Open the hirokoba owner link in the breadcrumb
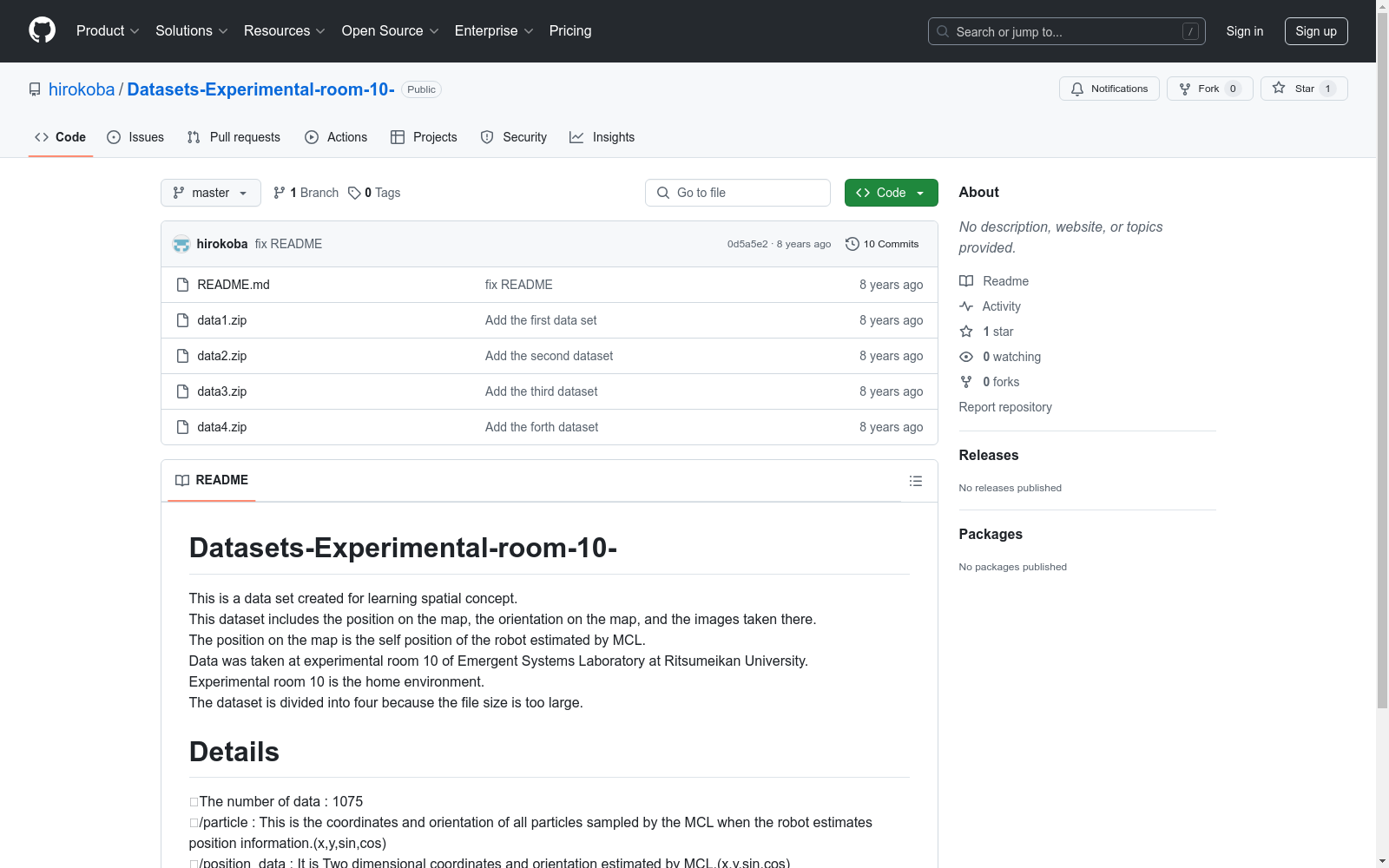This screenshot has width=1389, height=868. (x=82, y=89)
